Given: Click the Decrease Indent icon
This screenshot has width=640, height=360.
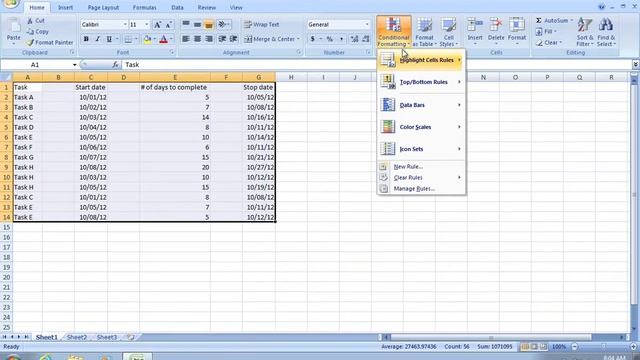Looking at the screenshot, I should click(x=222, y=39).
